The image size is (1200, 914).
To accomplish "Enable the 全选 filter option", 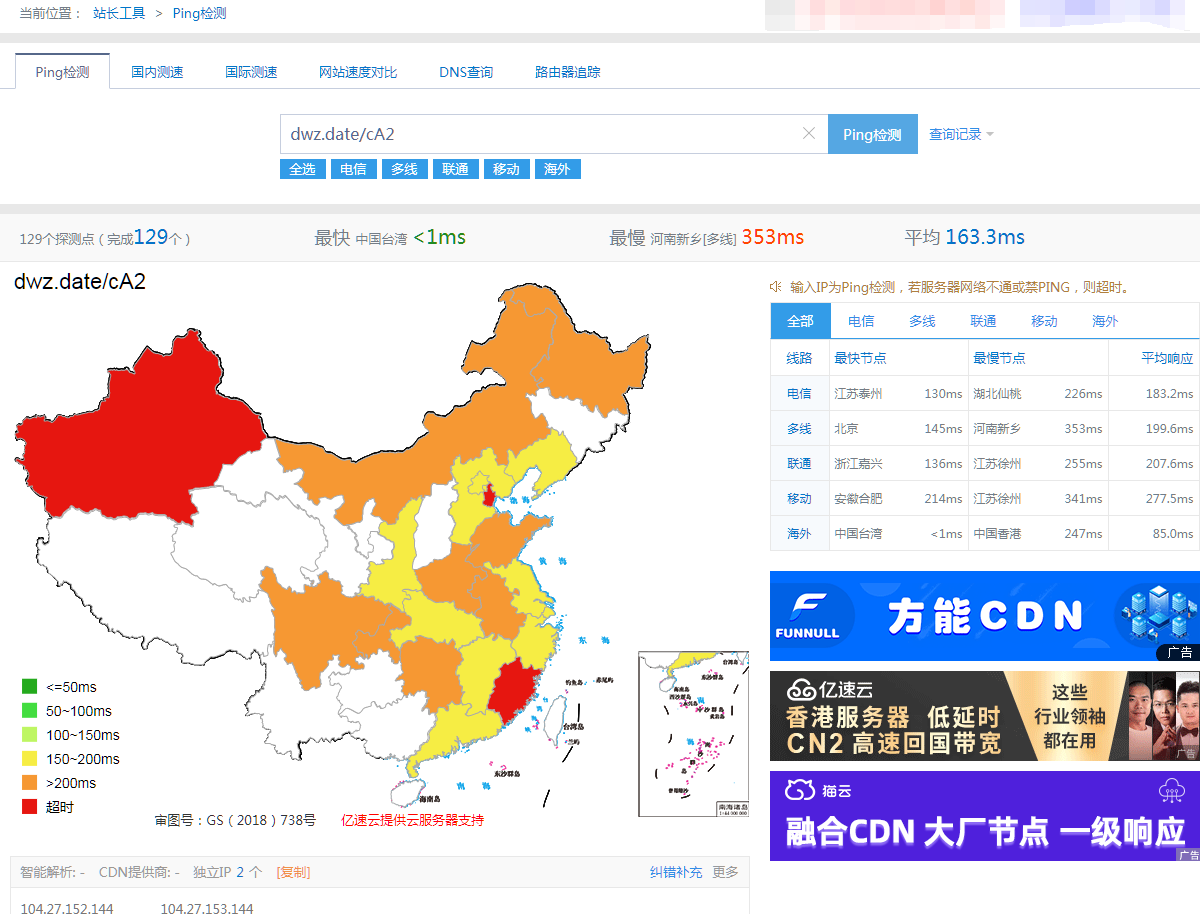I will click(302, 169).
